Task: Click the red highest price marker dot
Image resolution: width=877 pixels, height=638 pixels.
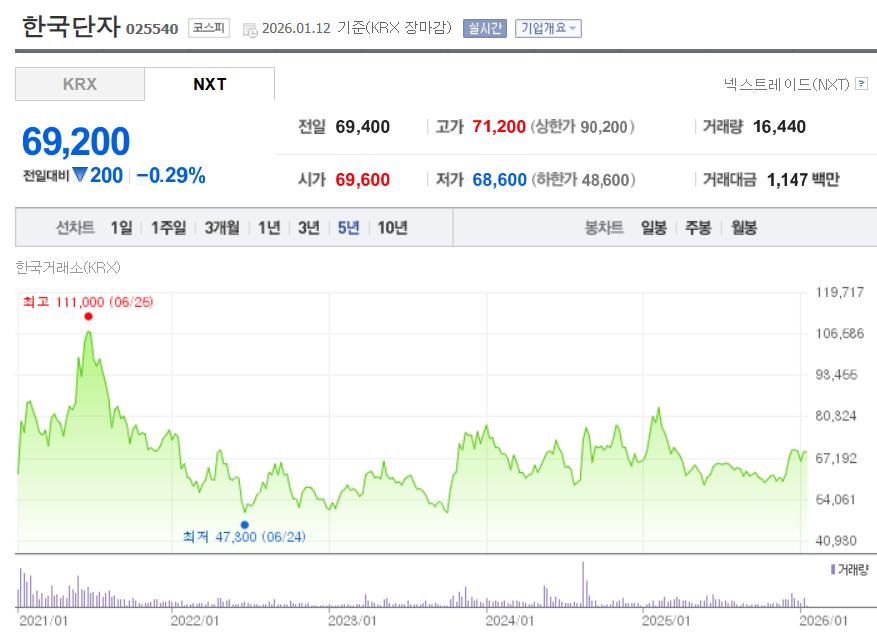Action: tap(88, 316)
